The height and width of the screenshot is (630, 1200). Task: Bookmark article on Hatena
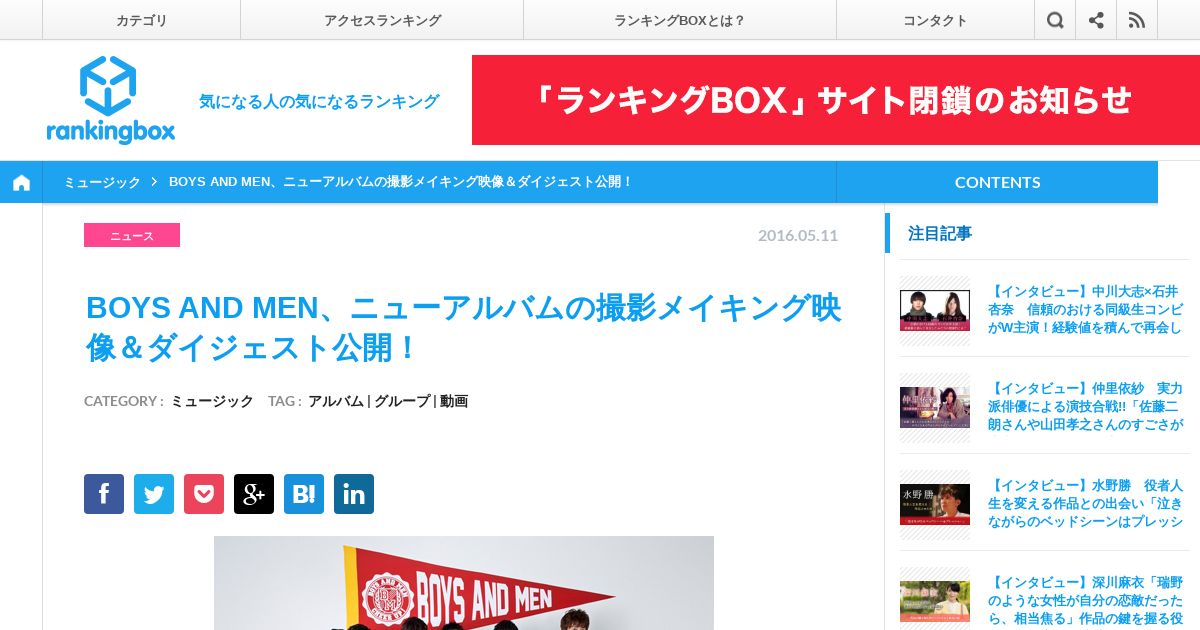click(304, 494)
